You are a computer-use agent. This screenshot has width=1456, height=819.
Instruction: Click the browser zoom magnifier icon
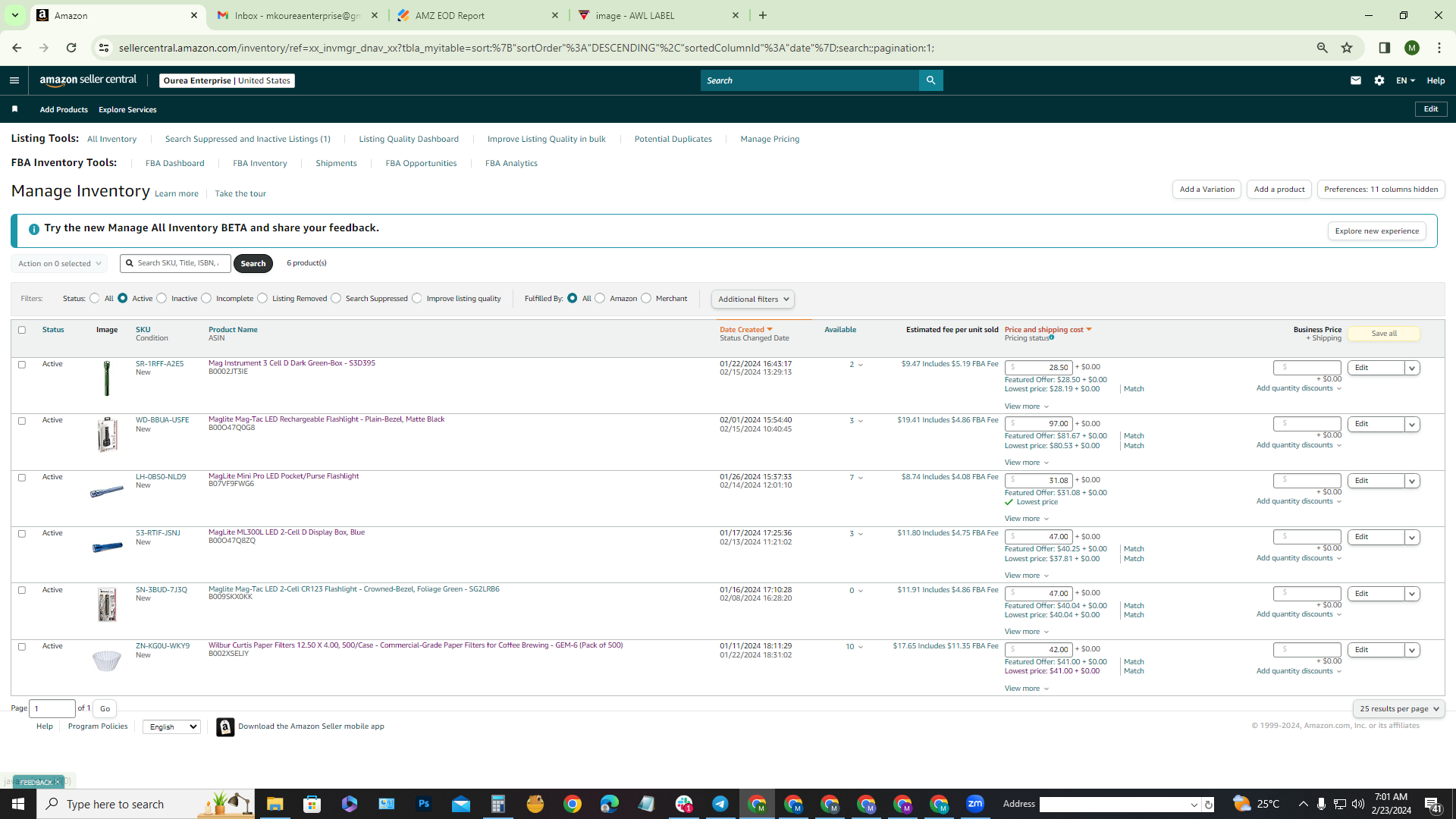point(1323,48)
